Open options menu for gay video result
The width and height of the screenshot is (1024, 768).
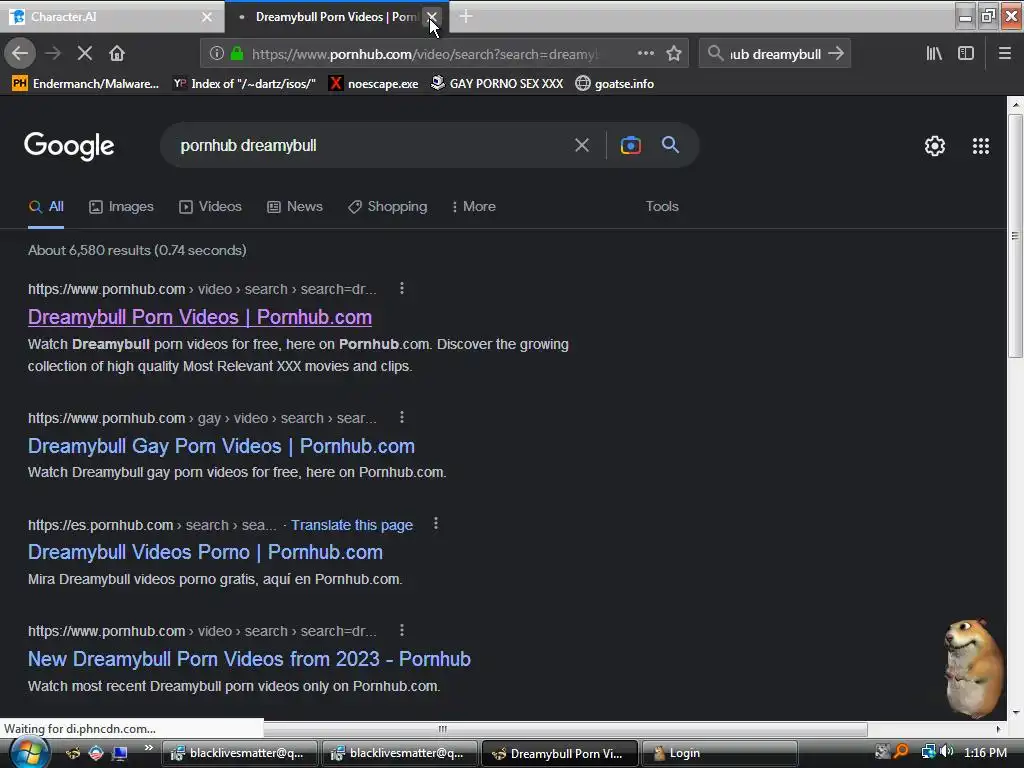pyautogui.click(x=402, y=417)
